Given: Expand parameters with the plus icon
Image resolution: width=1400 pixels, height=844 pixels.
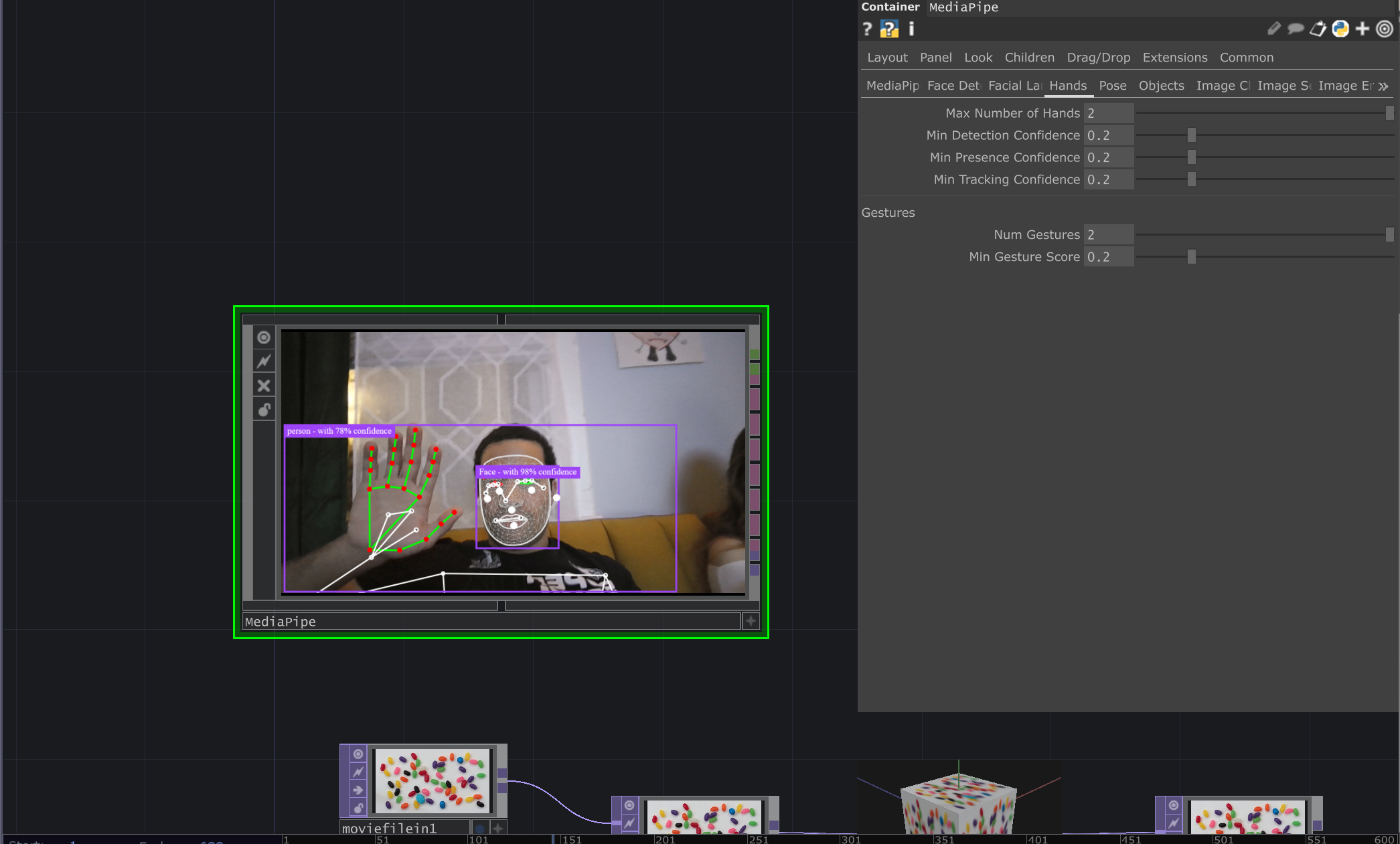Looking at the screenshot, I should 1363,29.
